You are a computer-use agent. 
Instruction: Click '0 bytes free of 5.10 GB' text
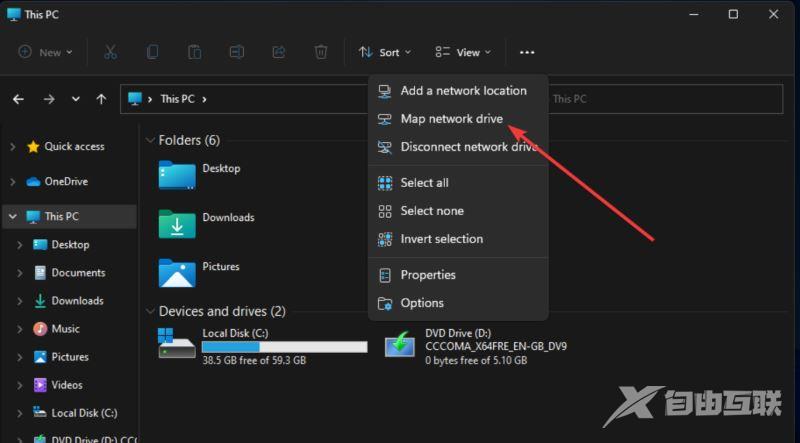tap(476, 360)
